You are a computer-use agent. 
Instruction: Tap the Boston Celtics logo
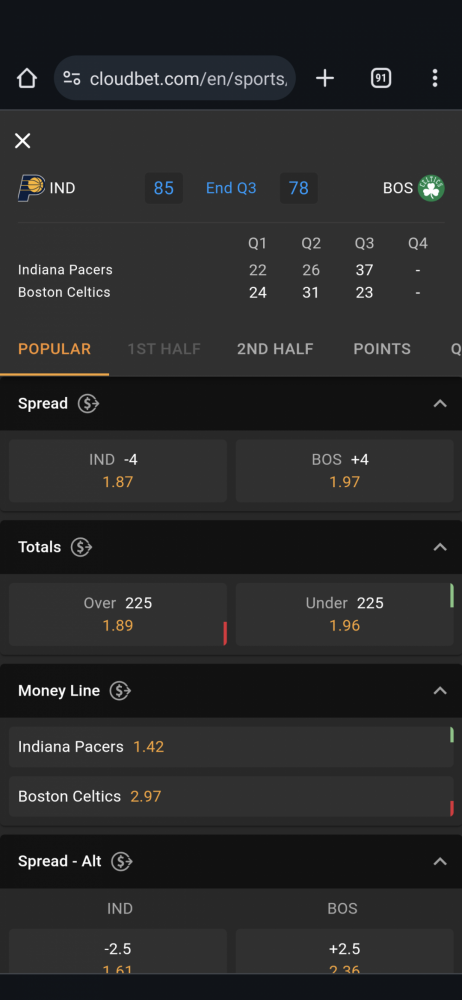coord(431,188)
